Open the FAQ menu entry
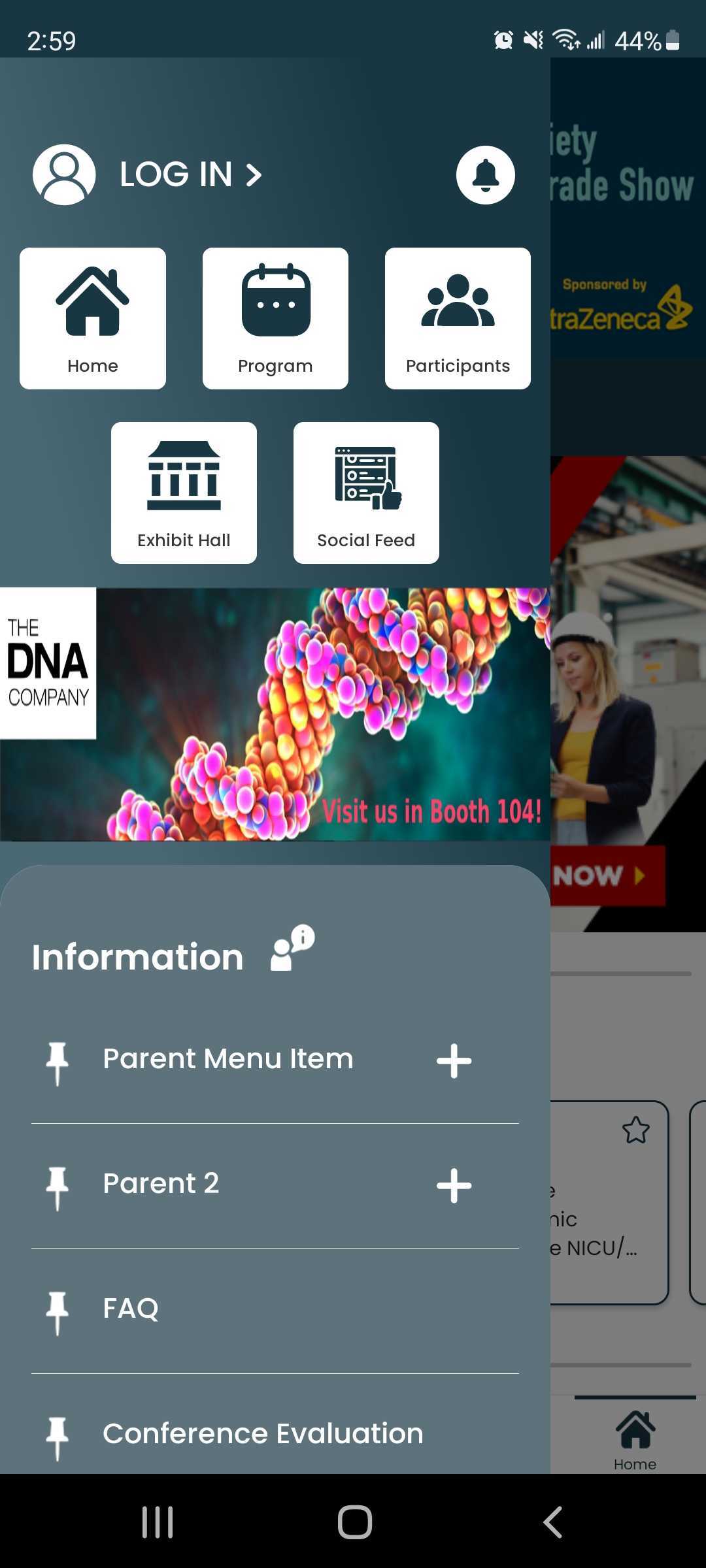This screenshot has height=1568, width=706. [275, 1311]
